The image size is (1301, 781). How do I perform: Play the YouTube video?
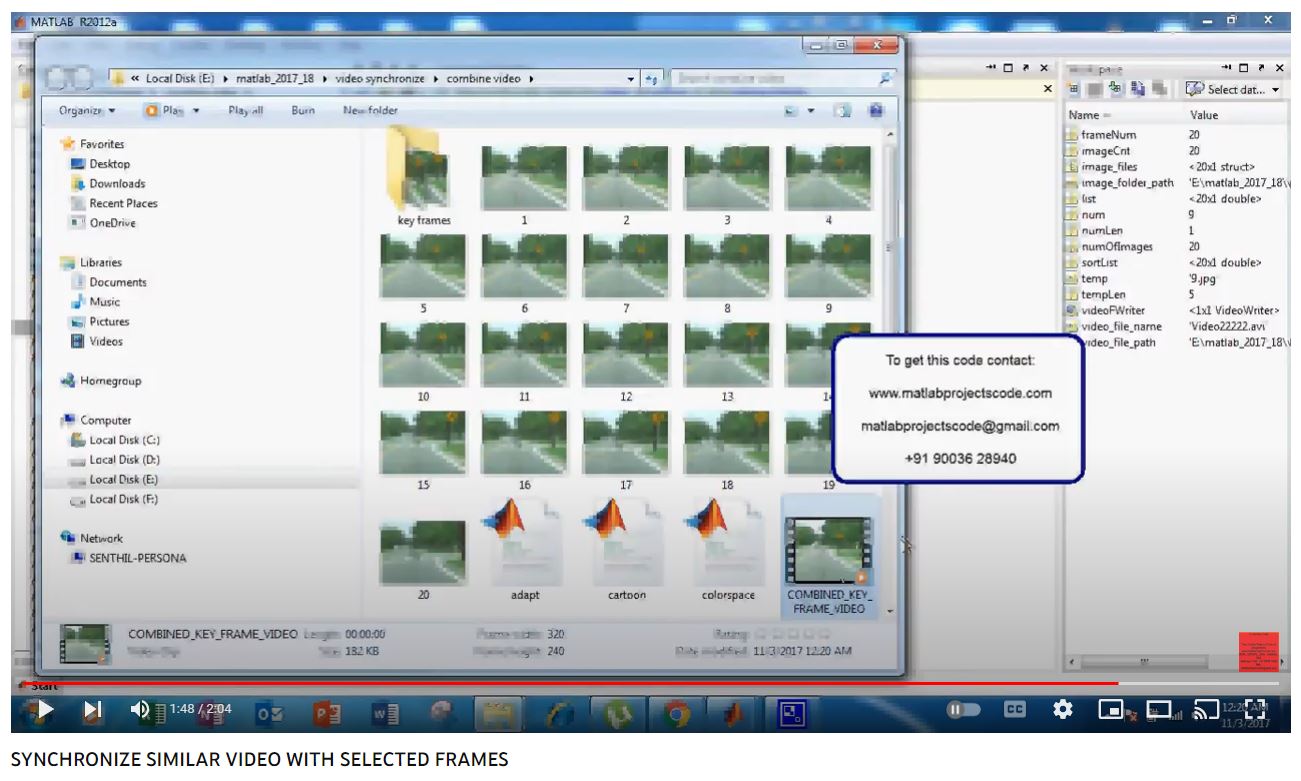44,710
